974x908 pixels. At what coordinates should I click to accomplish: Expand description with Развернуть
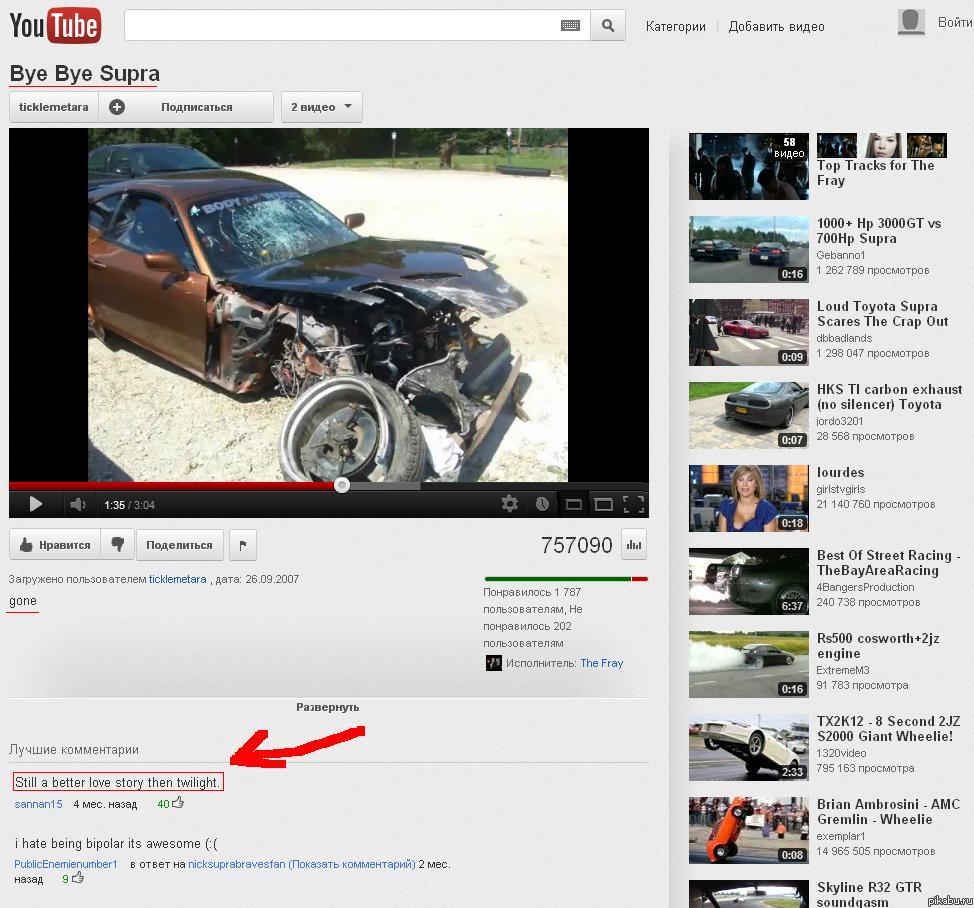(327, 707)
